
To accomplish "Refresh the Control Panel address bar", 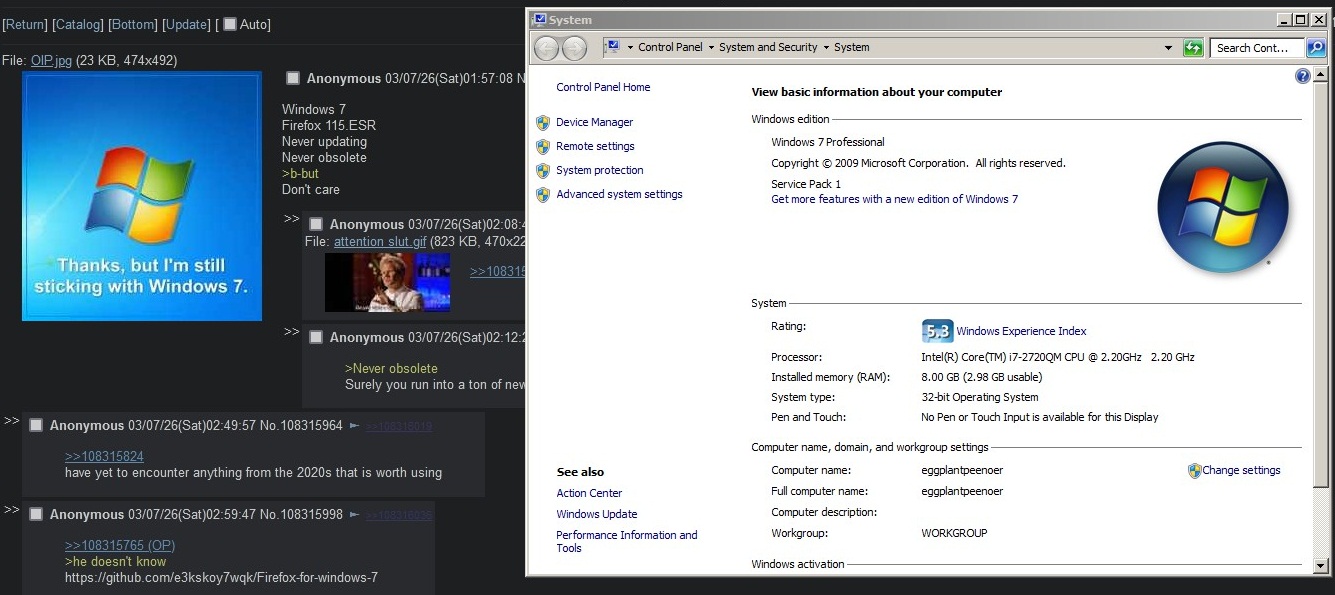I will coord(1193,48).
